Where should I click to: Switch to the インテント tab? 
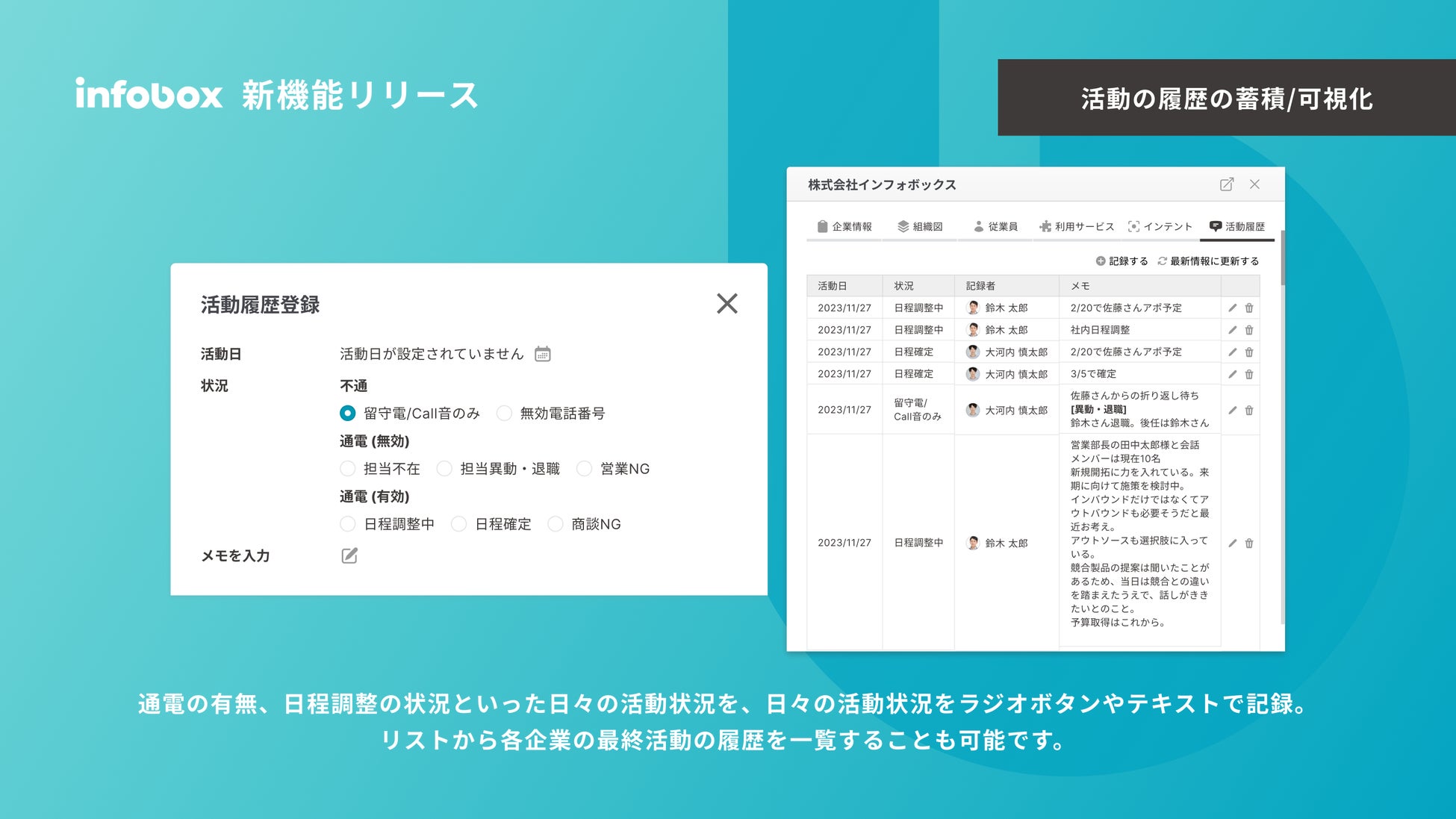tap(1160, 226)
